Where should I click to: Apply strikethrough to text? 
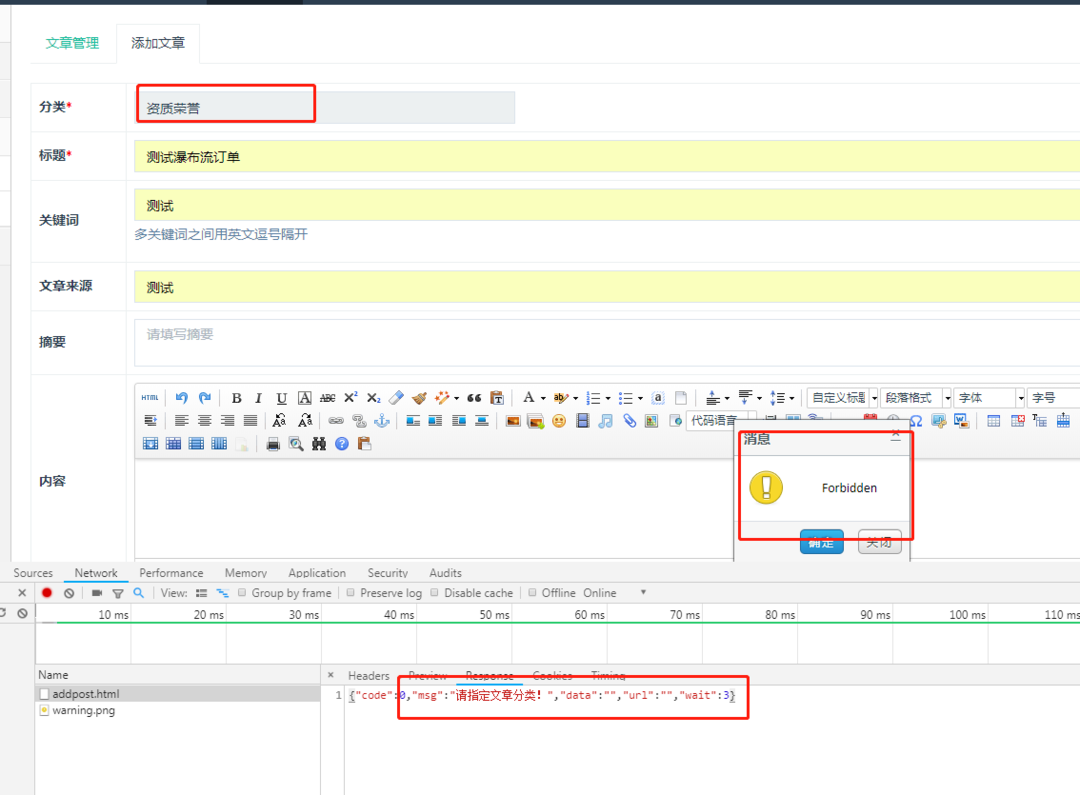(328, 398)
